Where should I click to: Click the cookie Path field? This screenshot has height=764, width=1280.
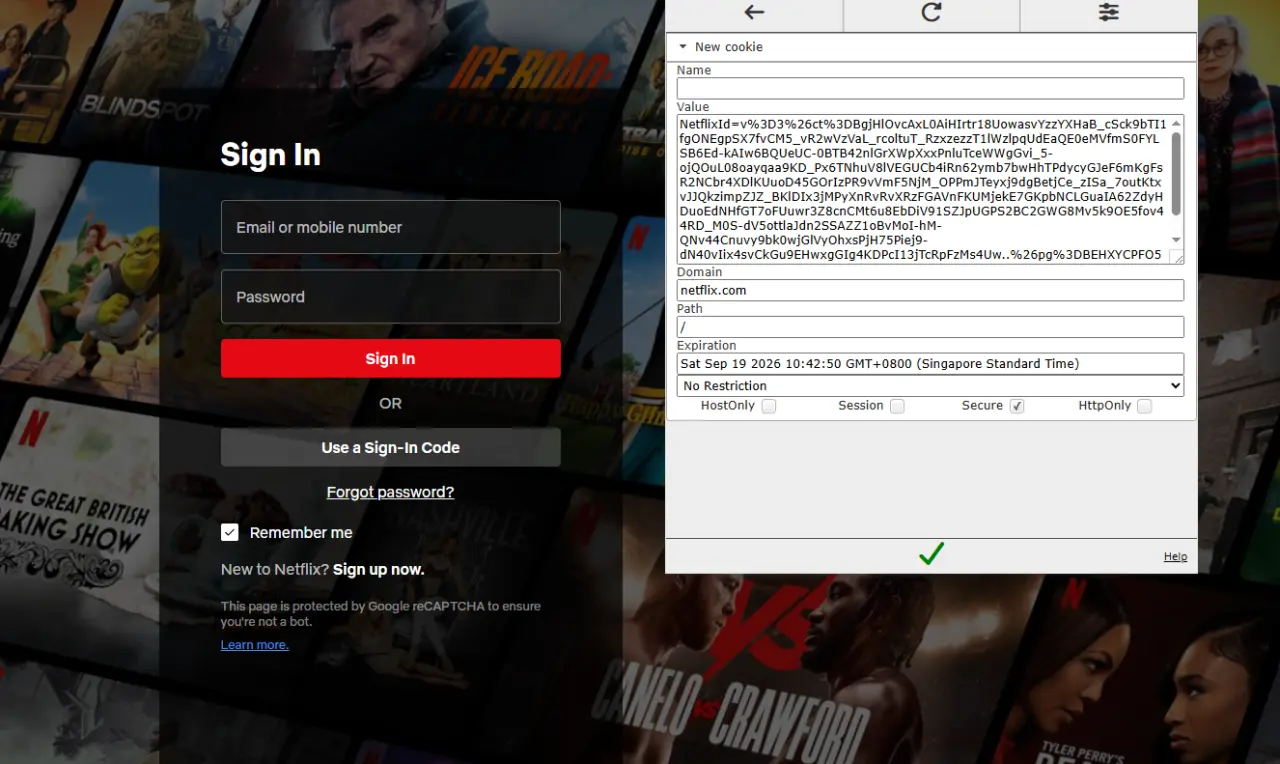(x=930, y=327)
